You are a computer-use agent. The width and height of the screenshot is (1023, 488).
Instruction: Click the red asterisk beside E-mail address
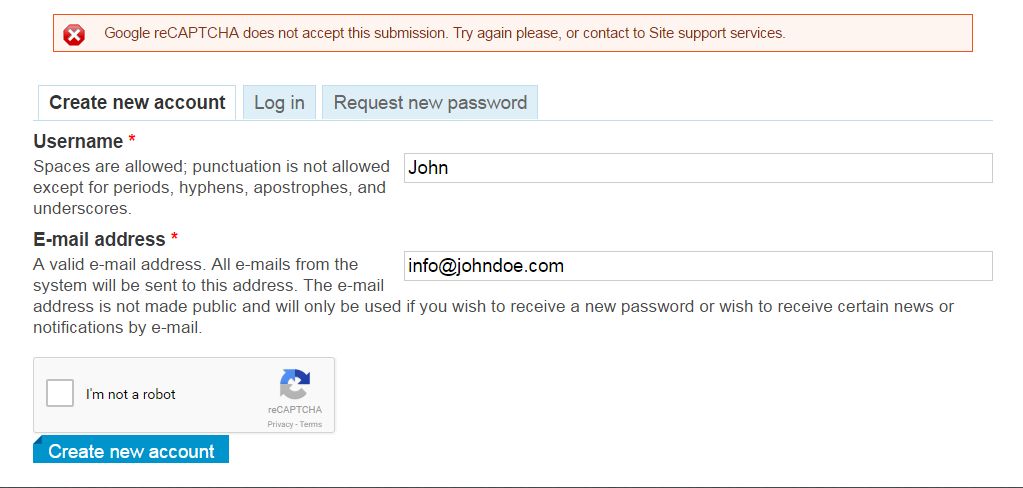point(175,239)
